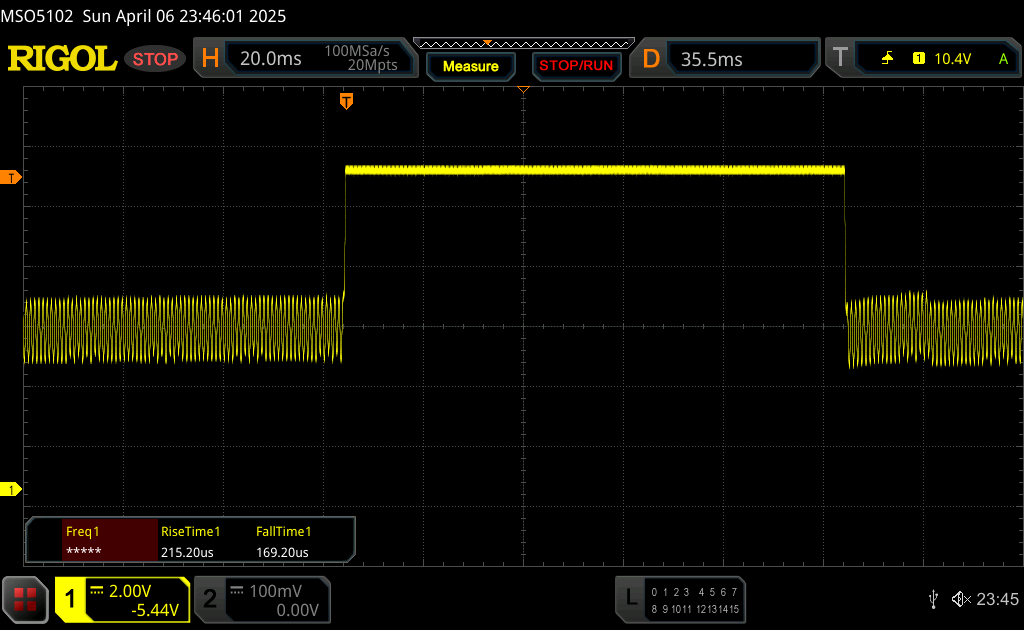Viewport: 1024px width, 630px height.
Task: Click the channel 2 DC coupling symbol
Action: [237, 591]
